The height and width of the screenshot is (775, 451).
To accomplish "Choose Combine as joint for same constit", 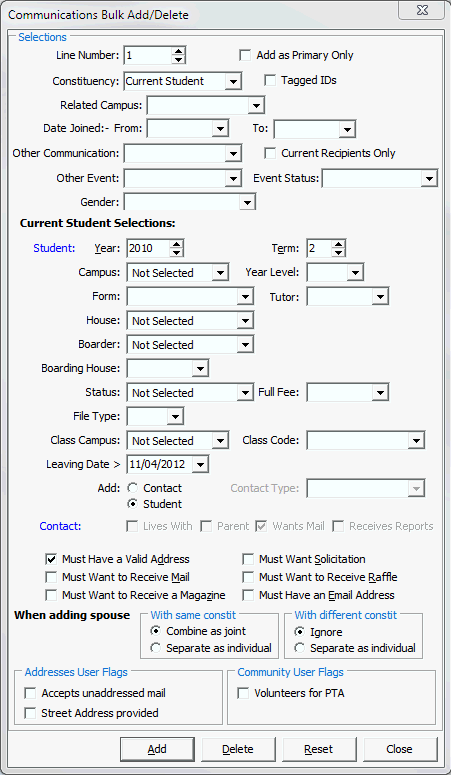I will (156, 632).
